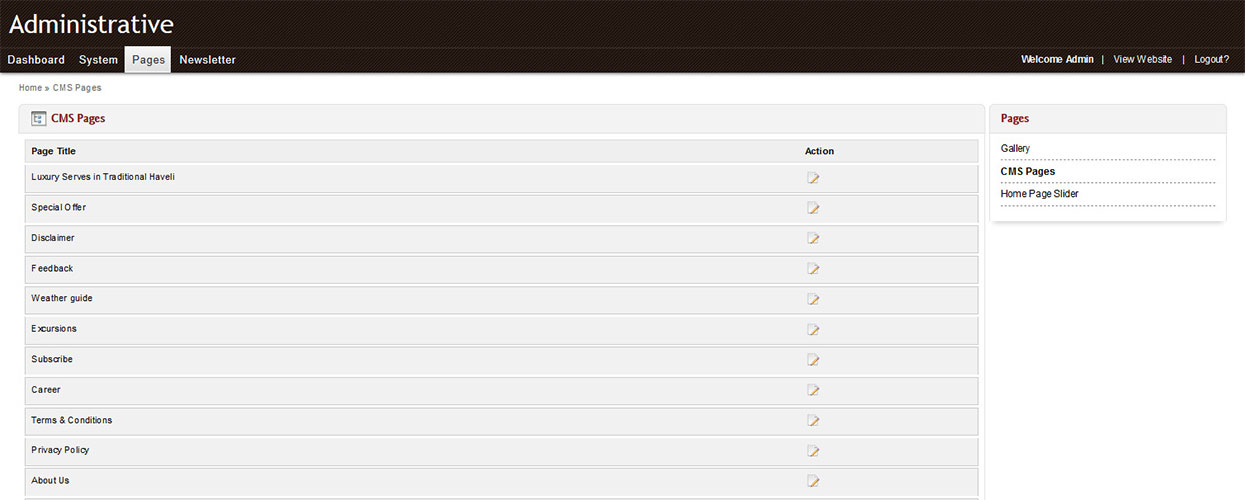This screenshot has height=500, width=1245.
Task: Click edit icon for Terms & Conditions
Action: 814,420
